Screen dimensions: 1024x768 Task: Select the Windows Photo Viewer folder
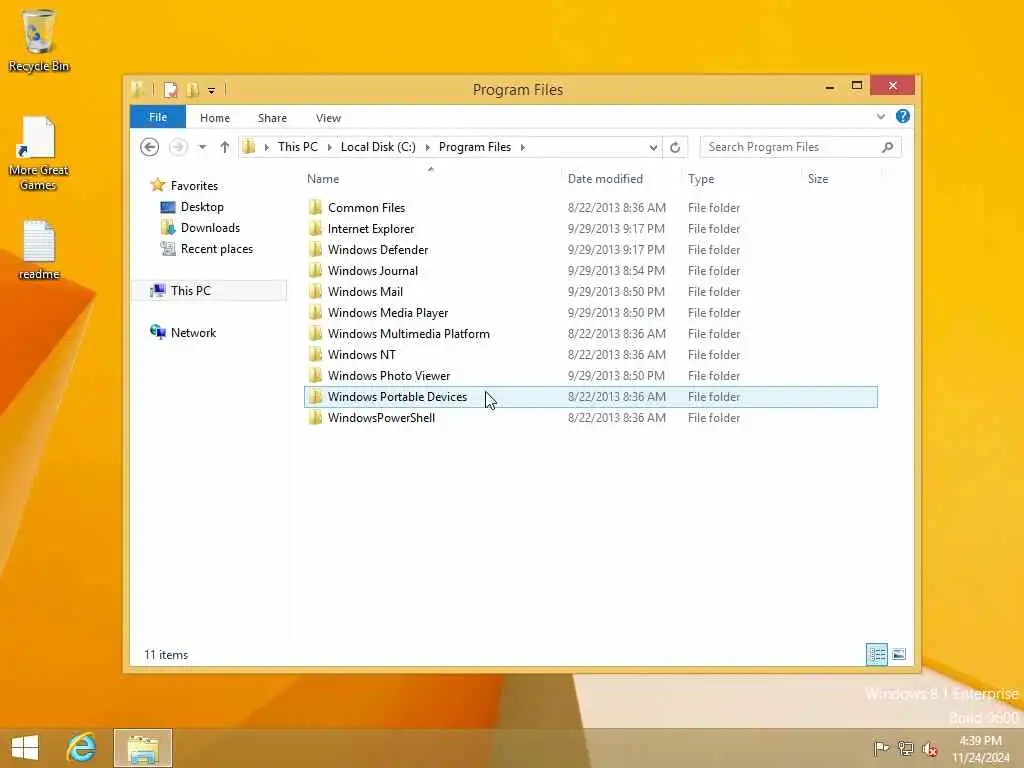591,376
